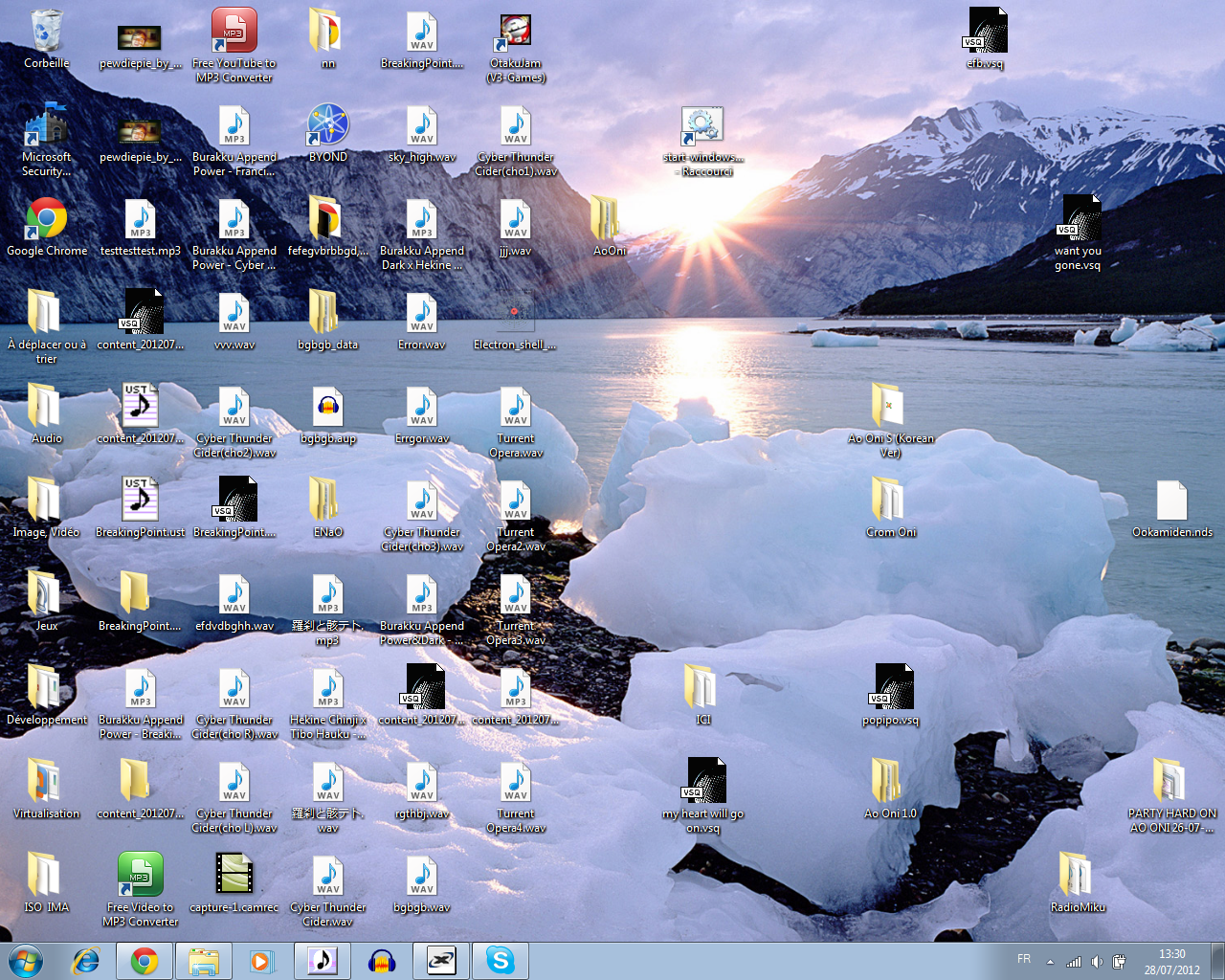1225x980 pixels.
Task: Show hidden system tray icons
Action: [x=1050, y=962]
